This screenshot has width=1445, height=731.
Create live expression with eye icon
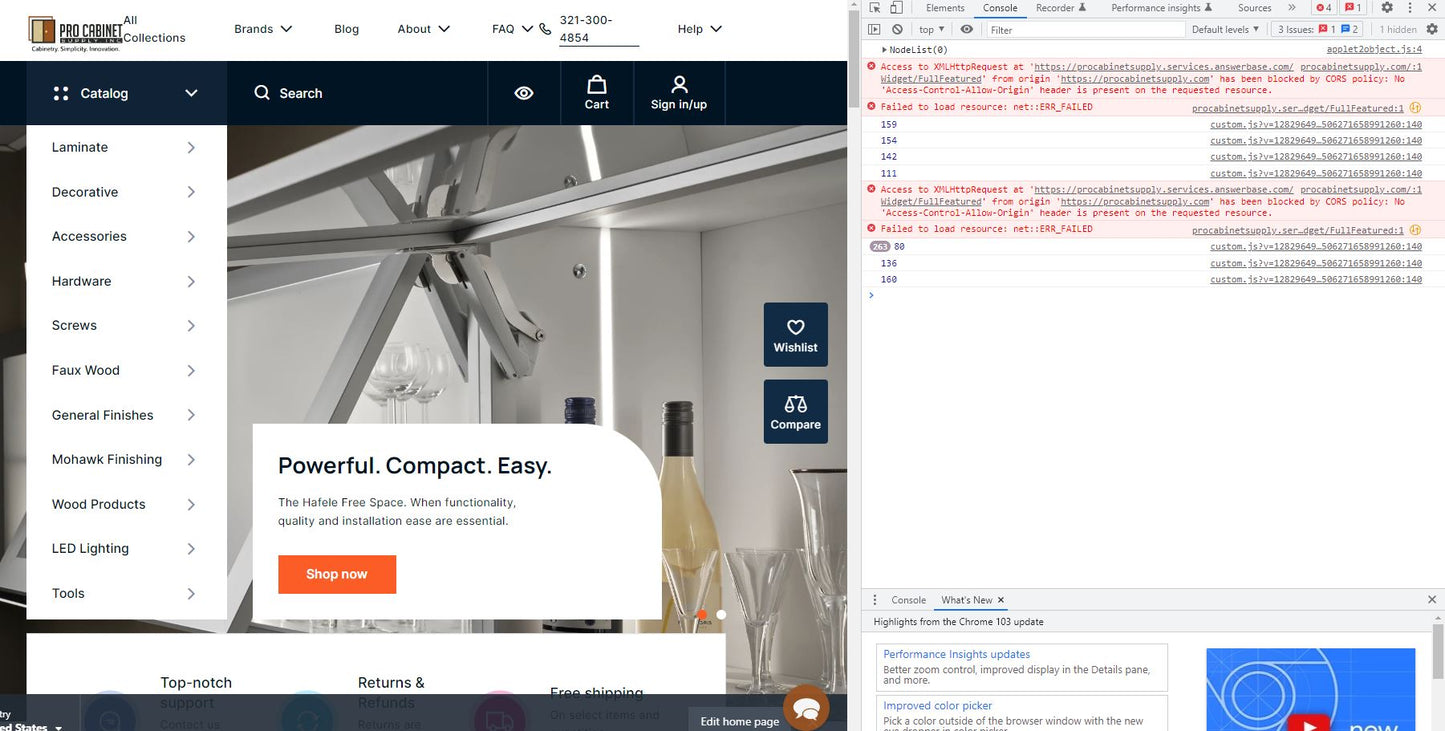[966, 30]
